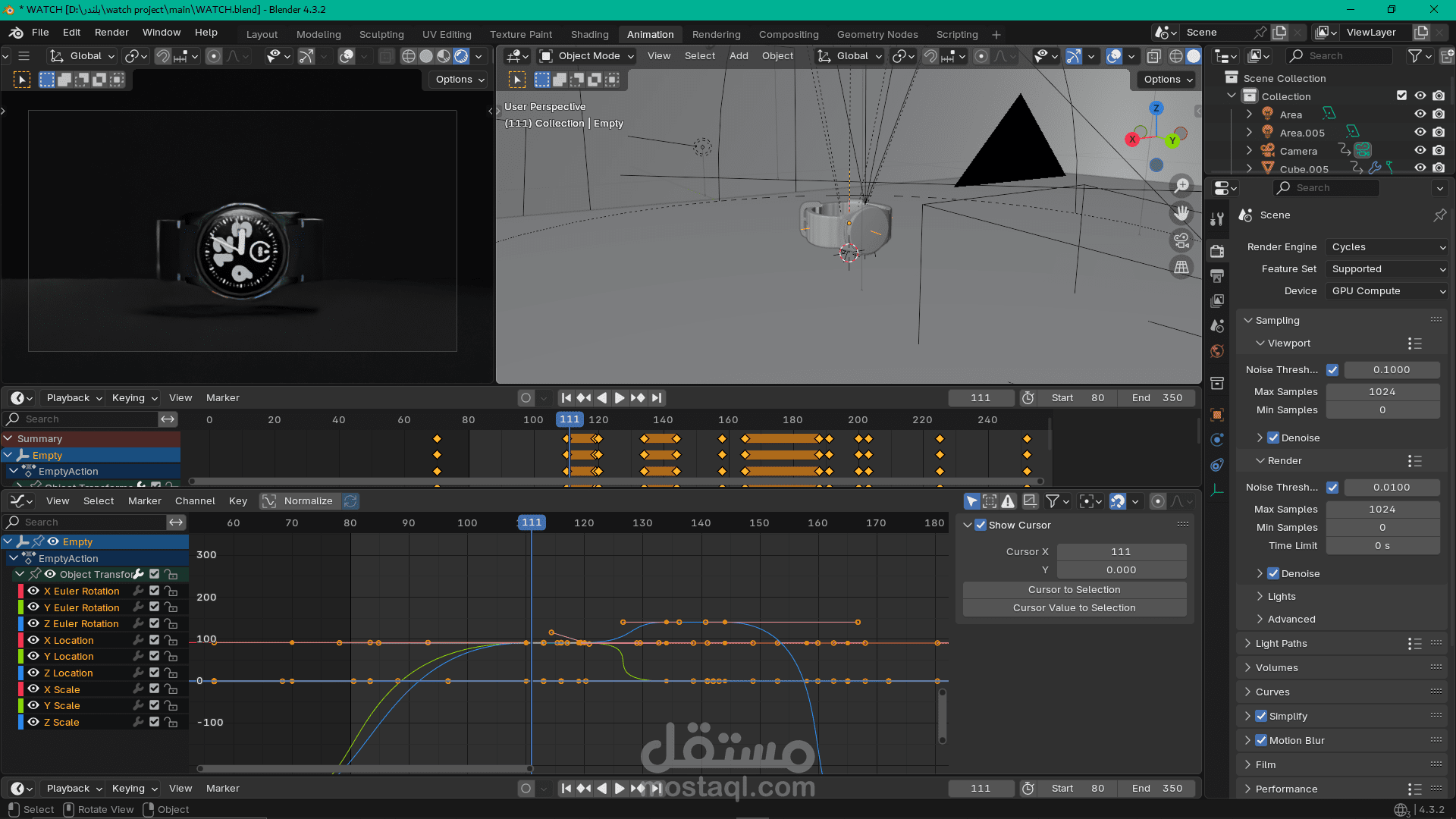Switch to the Shading workspace tab
This screenshot has width=1456, height=819.
coord(589,35)
